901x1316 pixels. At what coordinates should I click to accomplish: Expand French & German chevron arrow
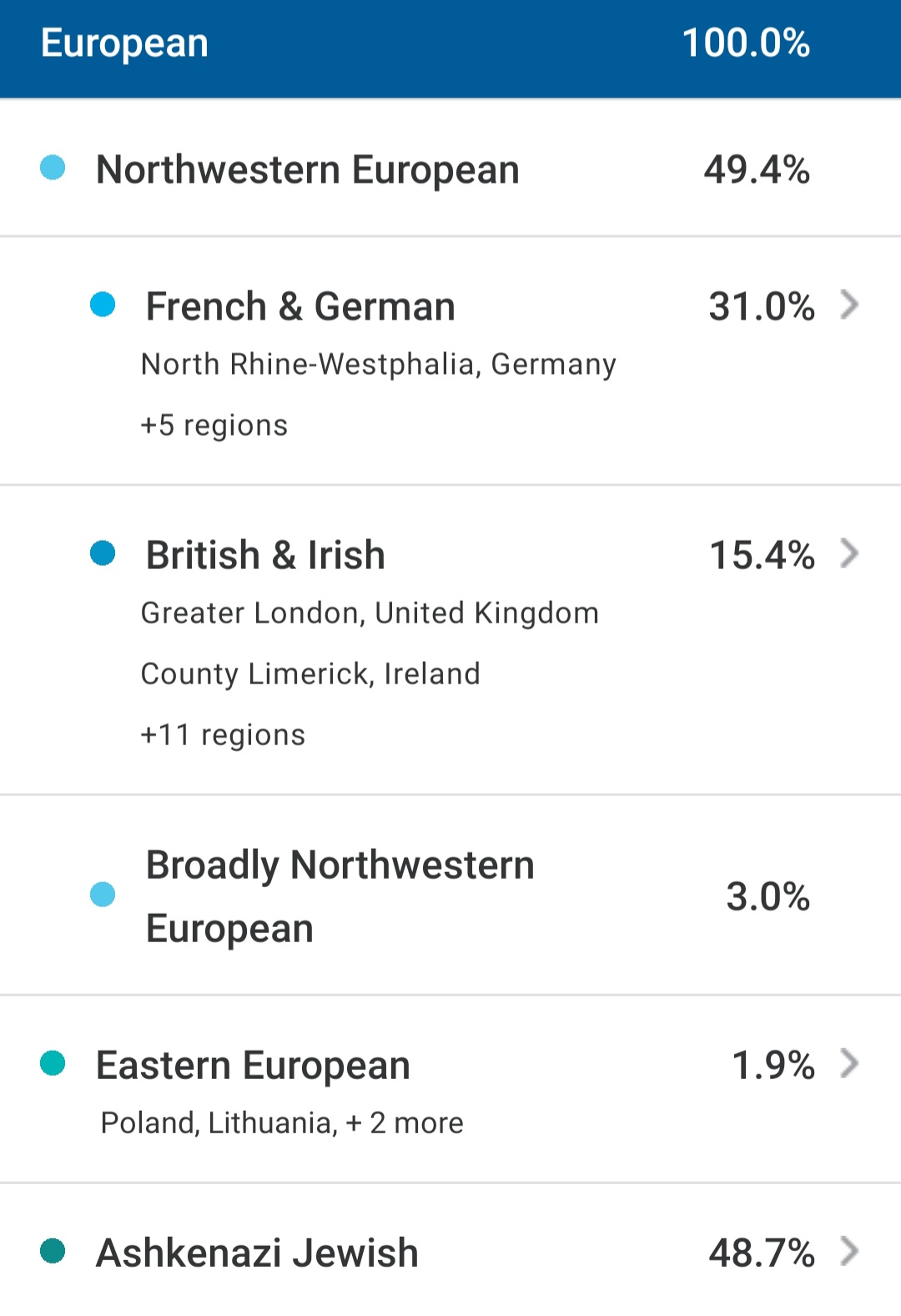(849, 305)
